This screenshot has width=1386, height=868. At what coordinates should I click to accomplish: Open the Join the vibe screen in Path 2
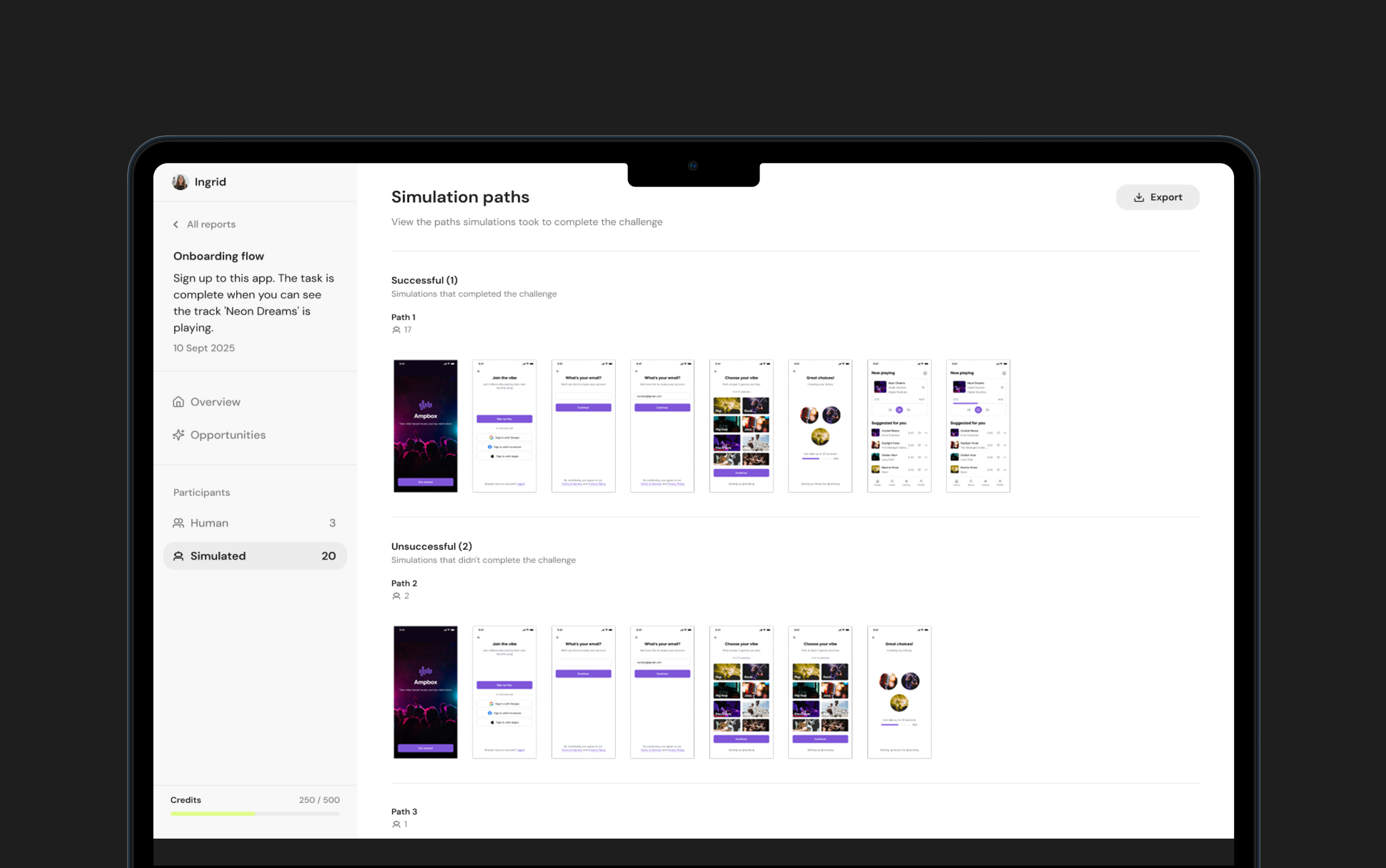pos(504,692)
